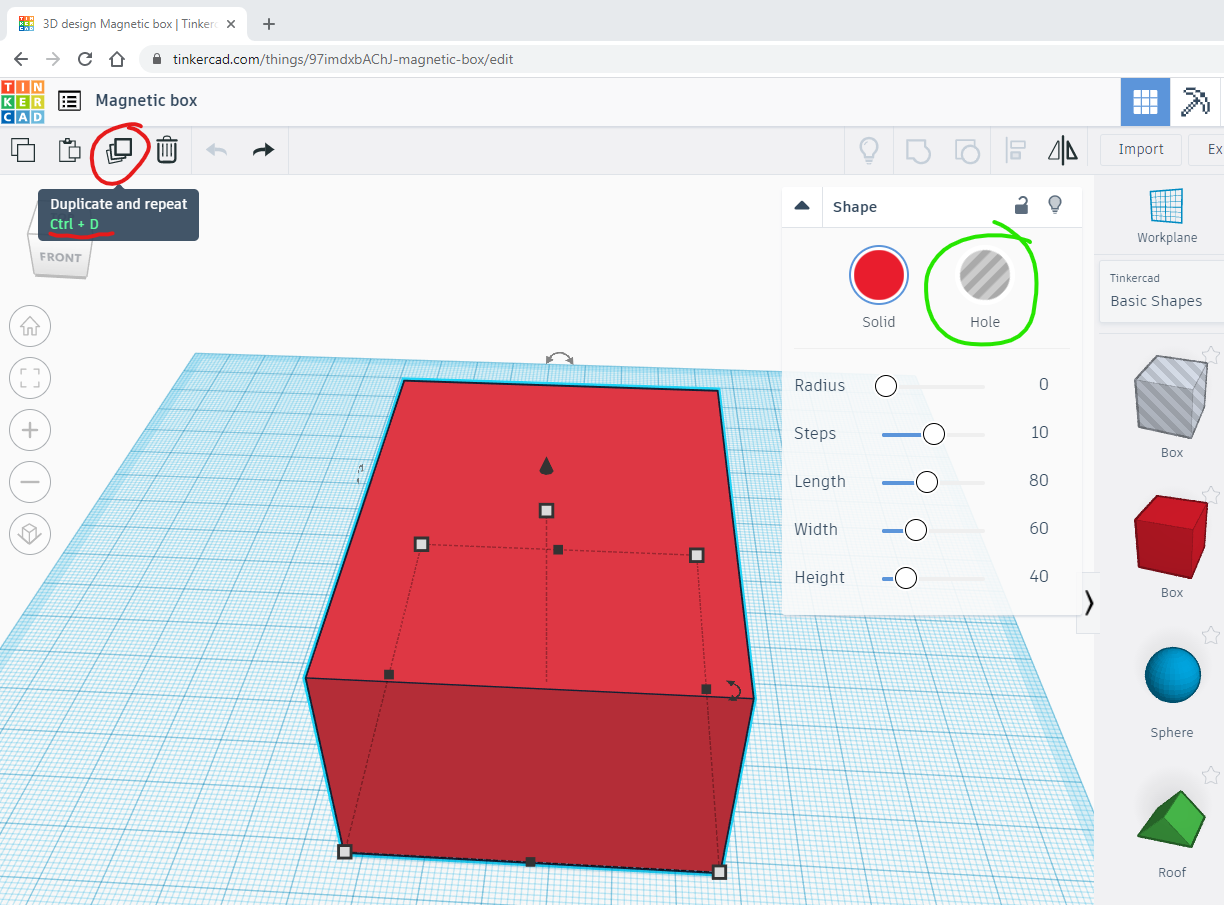Click the box's front-left bottom corner handle
Screen dimensions: 1224x905
[x=344, y=852]
